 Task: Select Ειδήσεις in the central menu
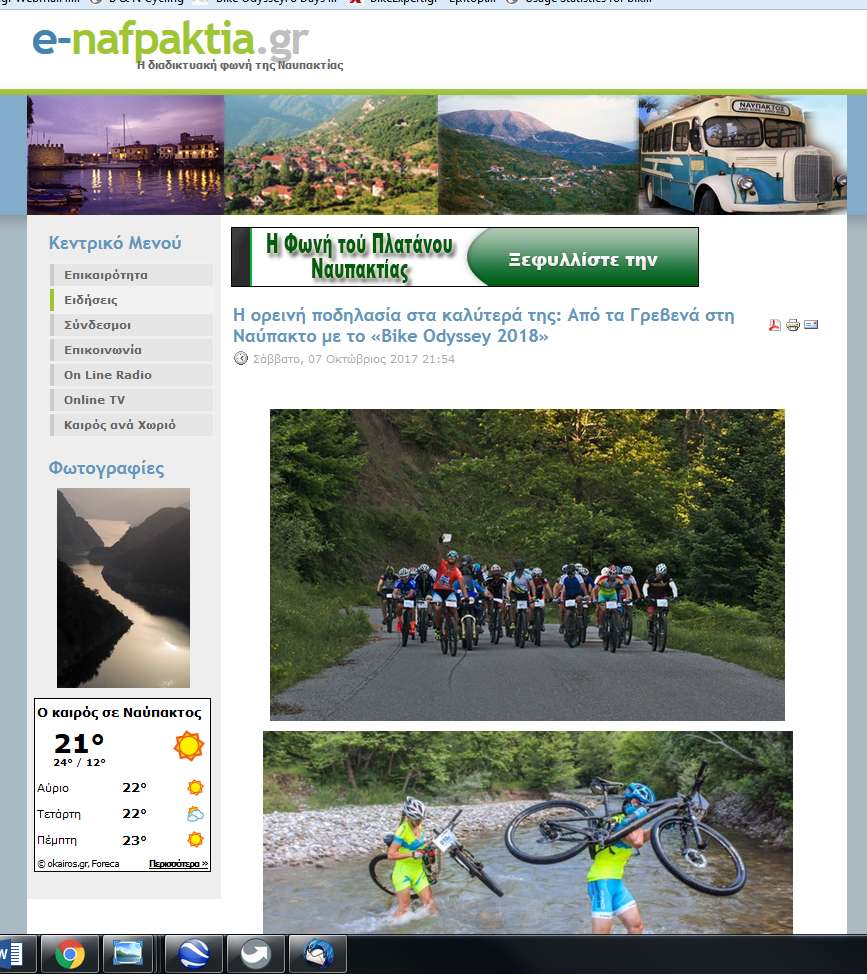coord(131,300)
